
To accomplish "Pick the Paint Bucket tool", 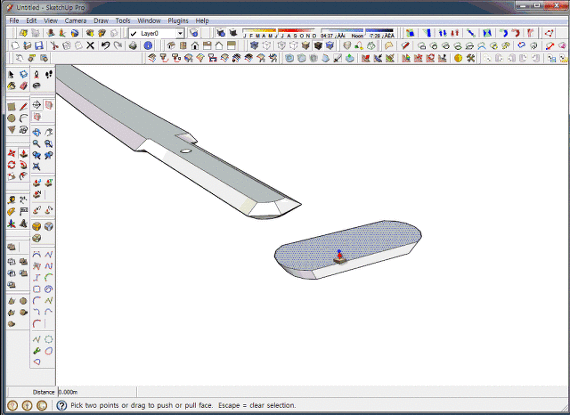I will [x=12, y=86].
